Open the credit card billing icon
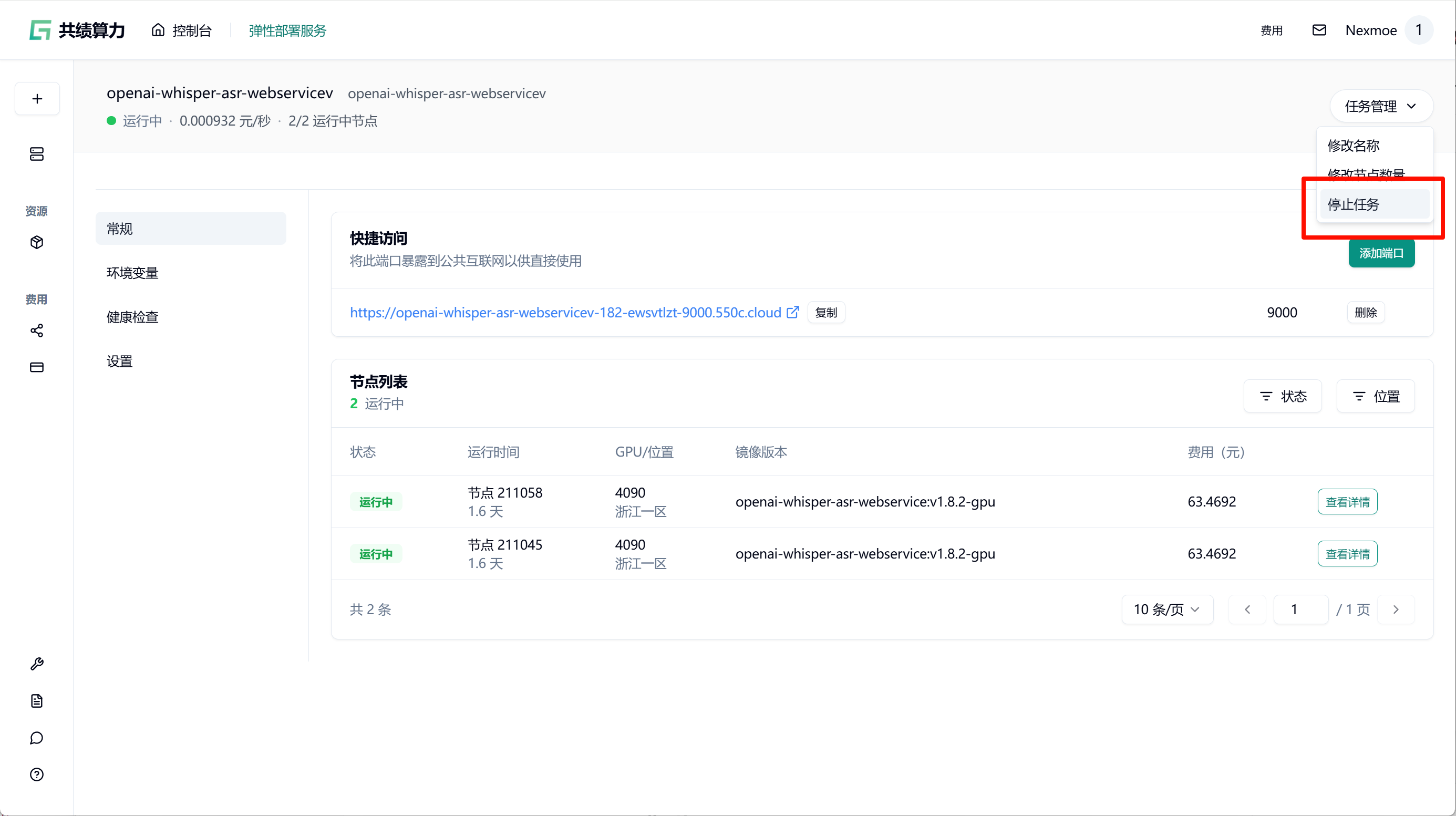The height and width of the screenshot is (816, 1456). click(37, 367)
